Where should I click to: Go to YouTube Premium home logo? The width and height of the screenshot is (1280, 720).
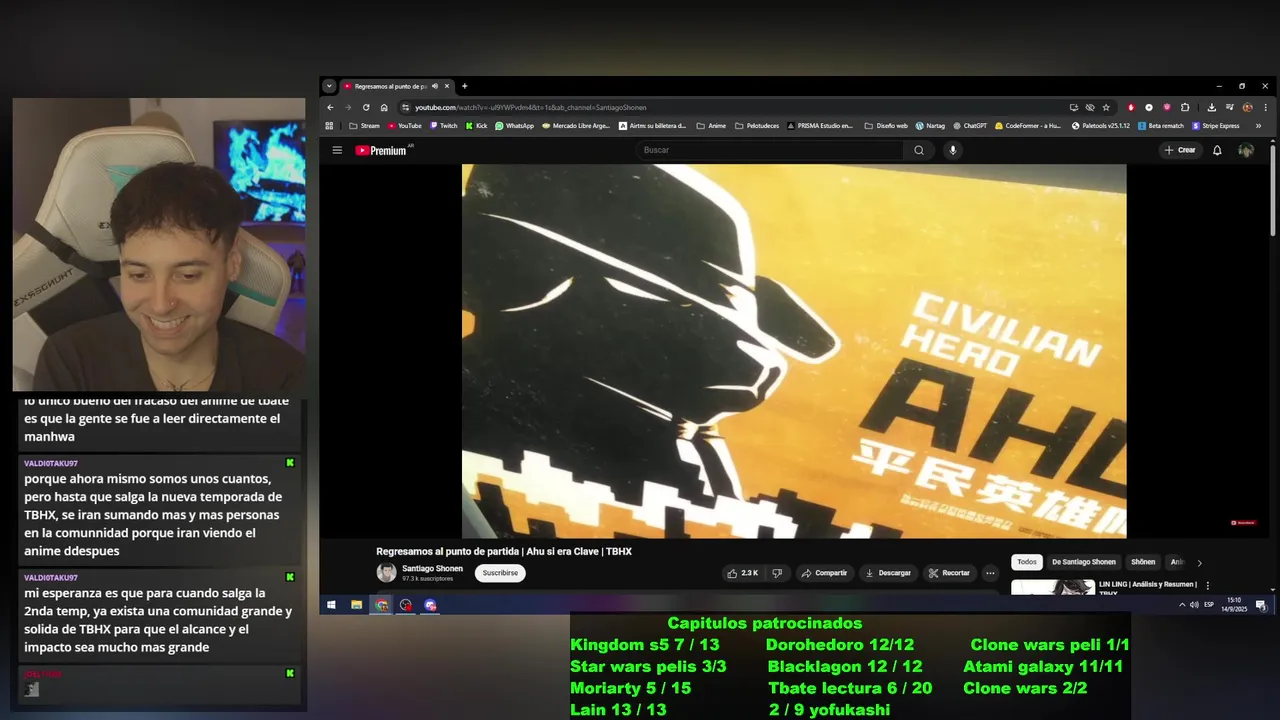383,150
